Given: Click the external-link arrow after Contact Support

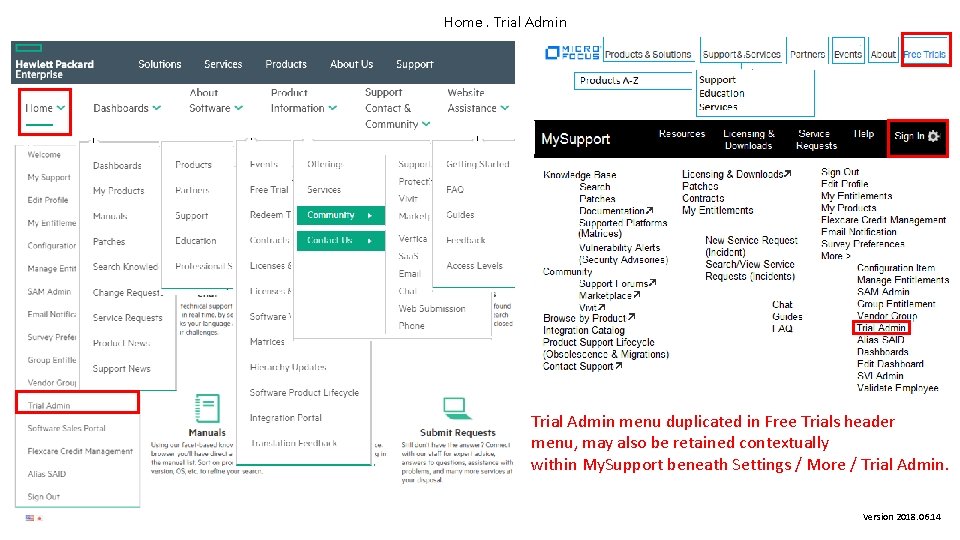Looking at the screenshot, I should [618, 366].
